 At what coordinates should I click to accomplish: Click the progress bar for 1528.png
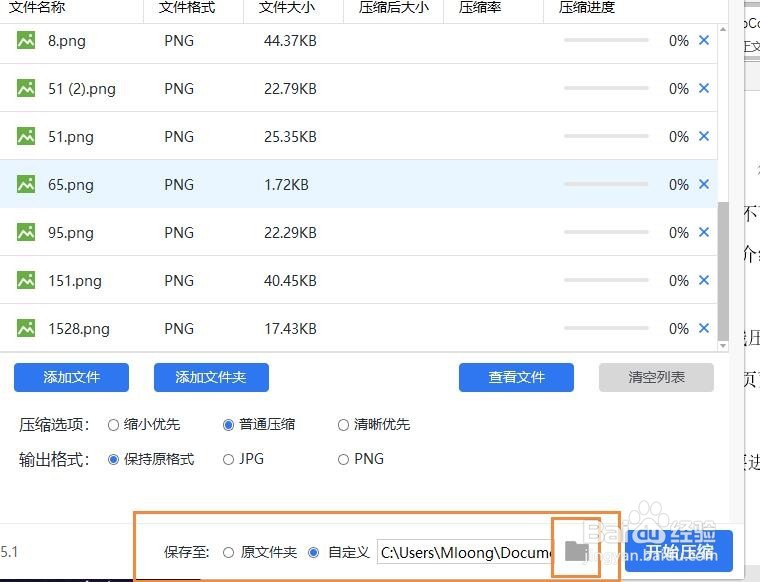606,328
